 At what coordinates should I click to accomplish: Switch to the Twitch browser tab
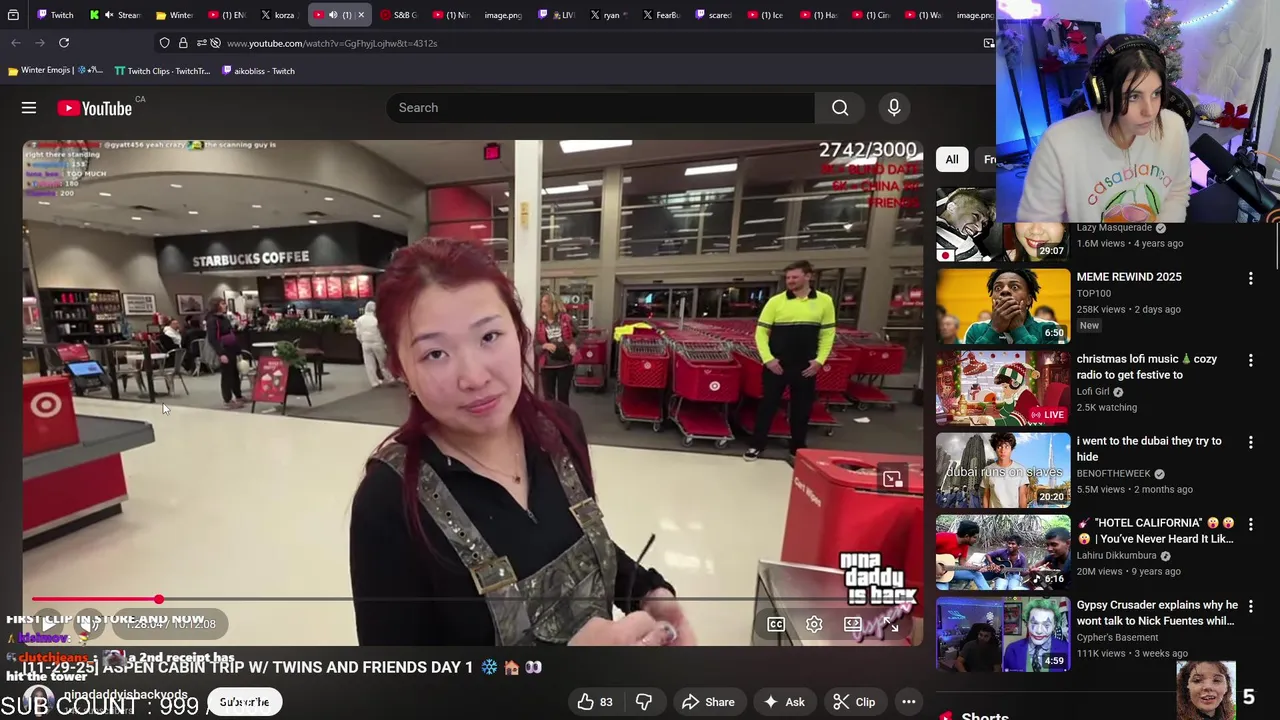54,15
